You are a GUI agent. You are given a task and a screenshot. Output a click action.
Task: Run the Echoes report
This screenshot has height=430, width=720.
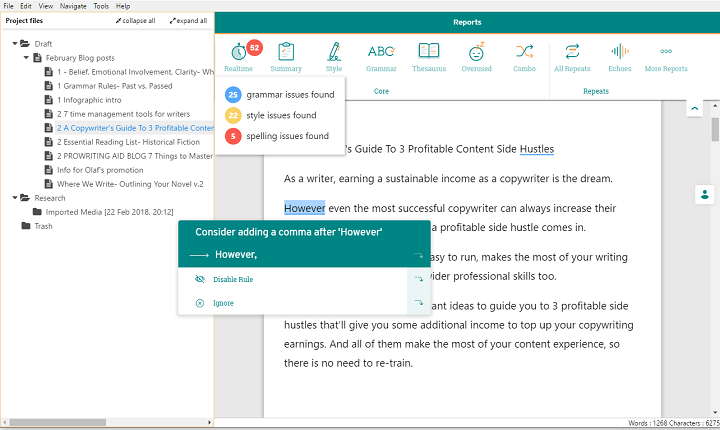point(620,57)
